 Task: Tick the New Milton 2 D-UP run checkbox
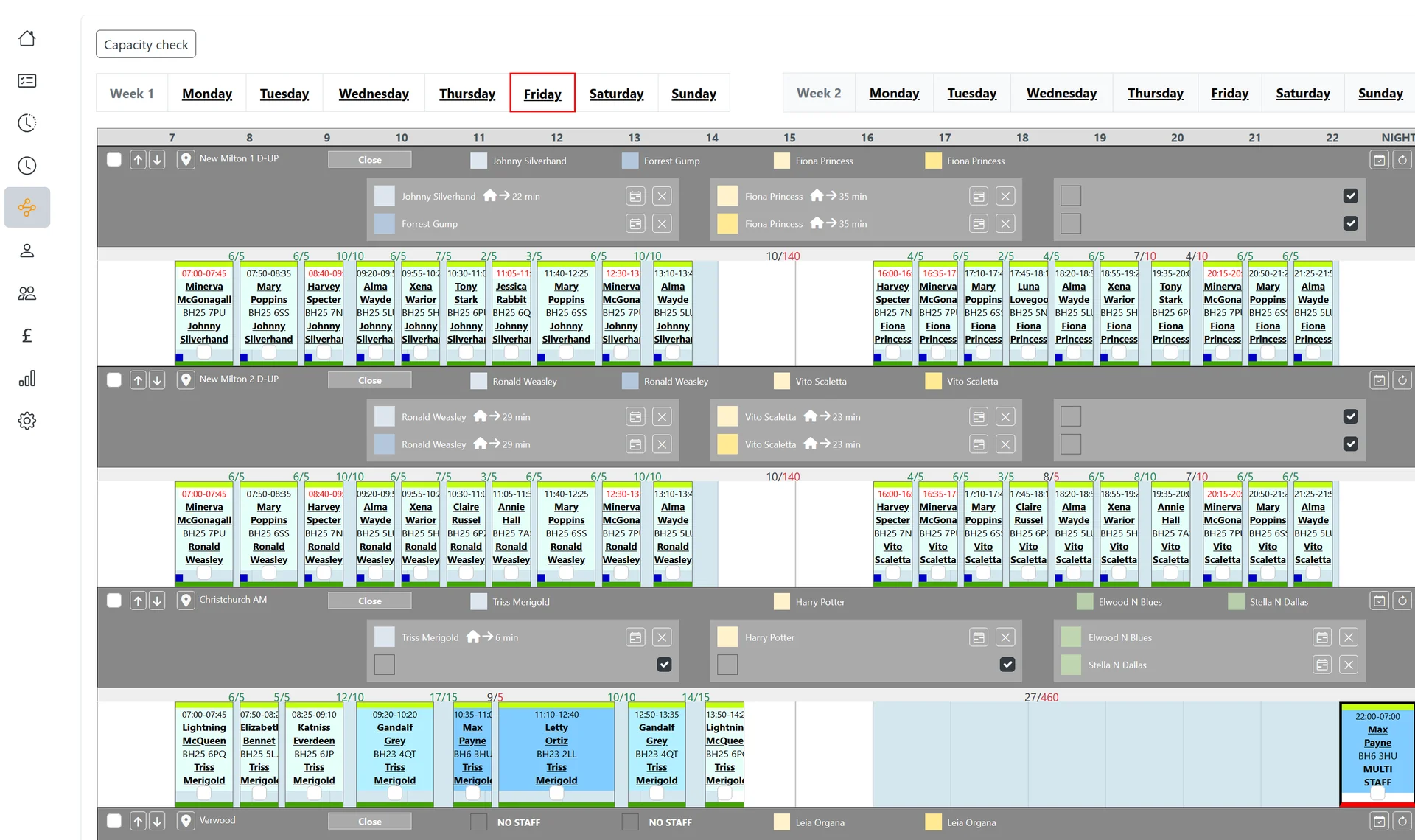click(114, 379)
